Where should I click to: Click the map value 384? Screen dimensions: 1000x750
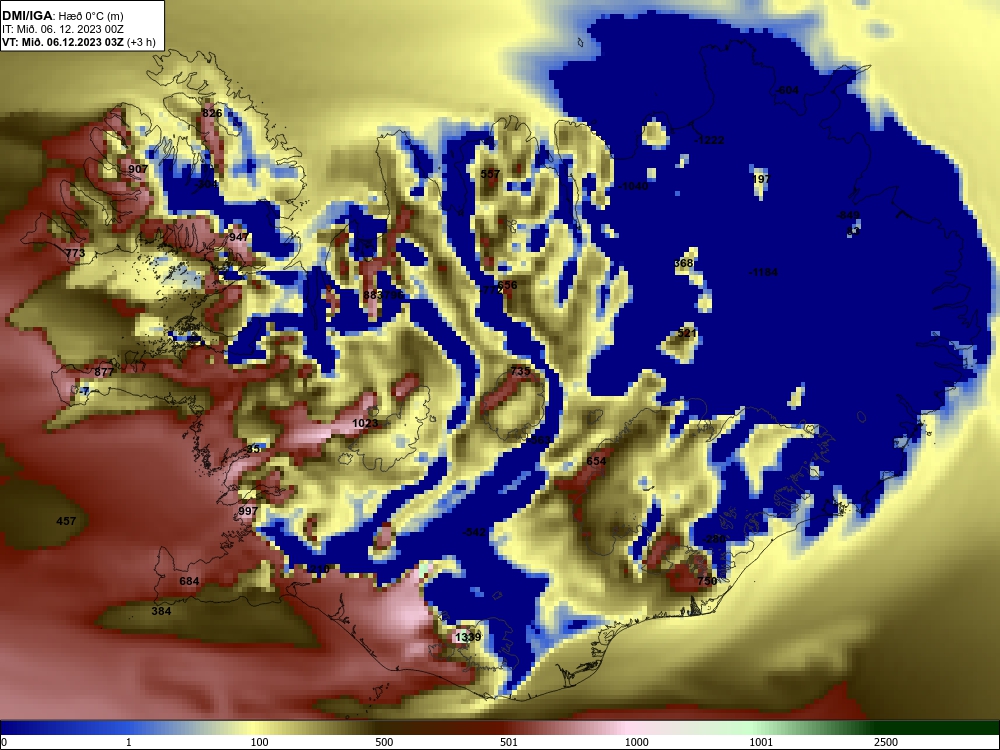pos(161,612)
